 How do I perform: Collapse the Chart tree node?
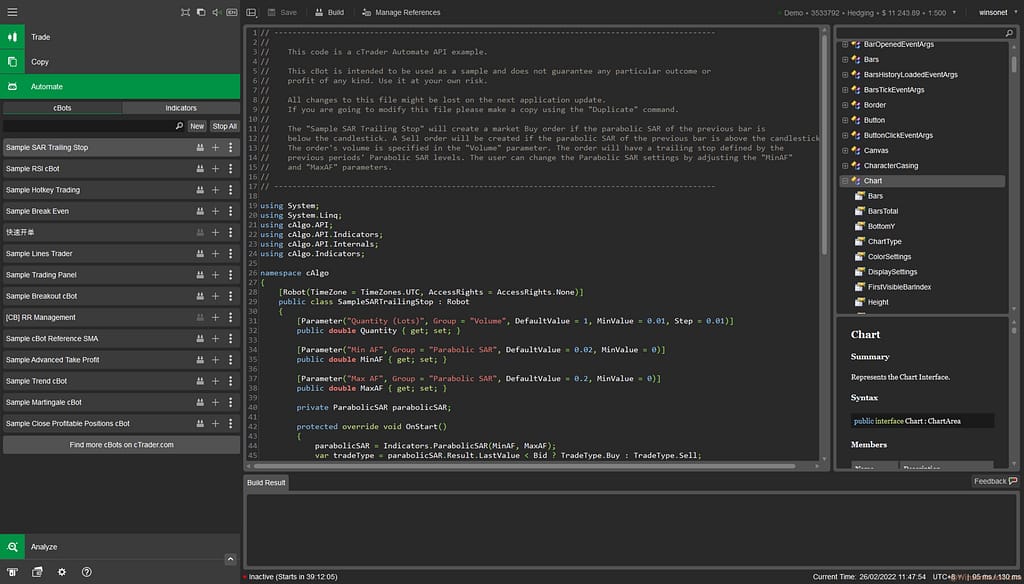845,181
